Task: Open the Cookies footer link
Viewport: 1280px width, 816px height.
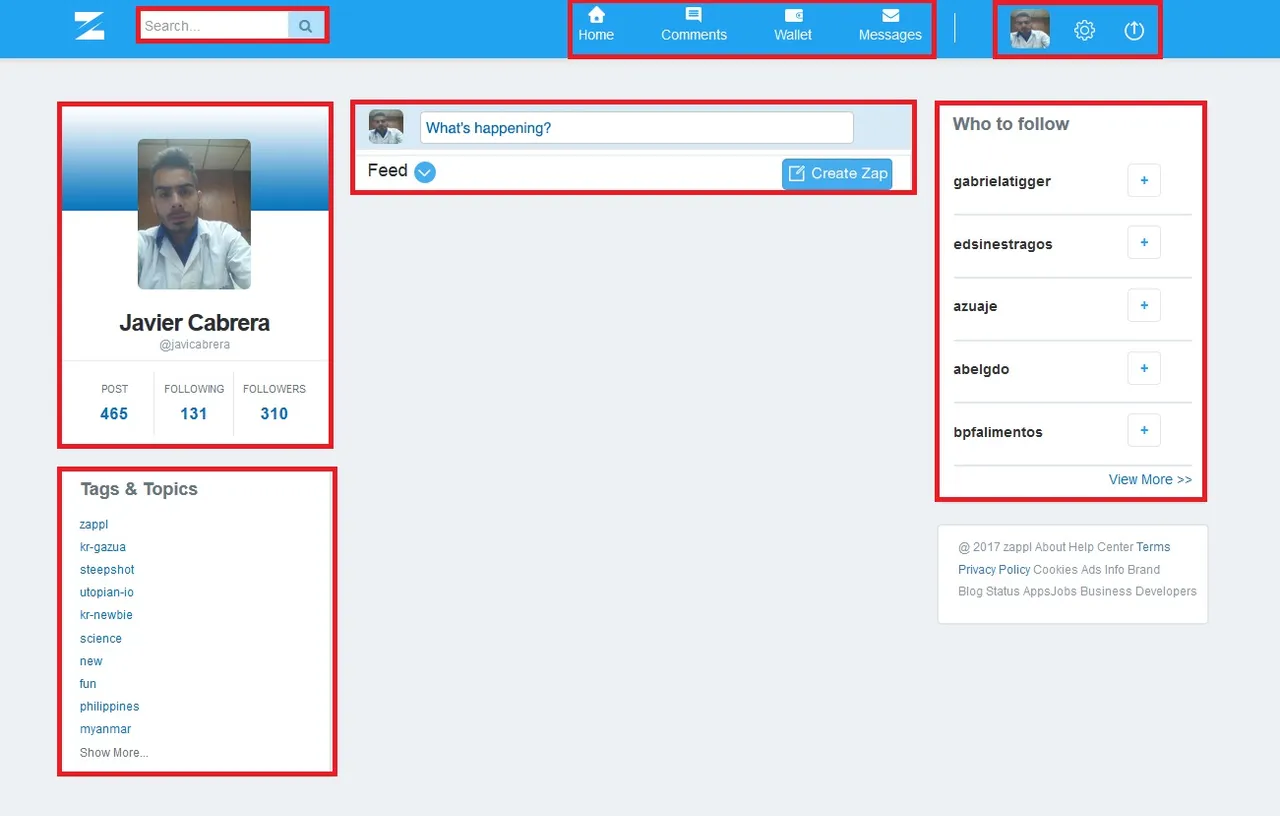Action: 1055,570
